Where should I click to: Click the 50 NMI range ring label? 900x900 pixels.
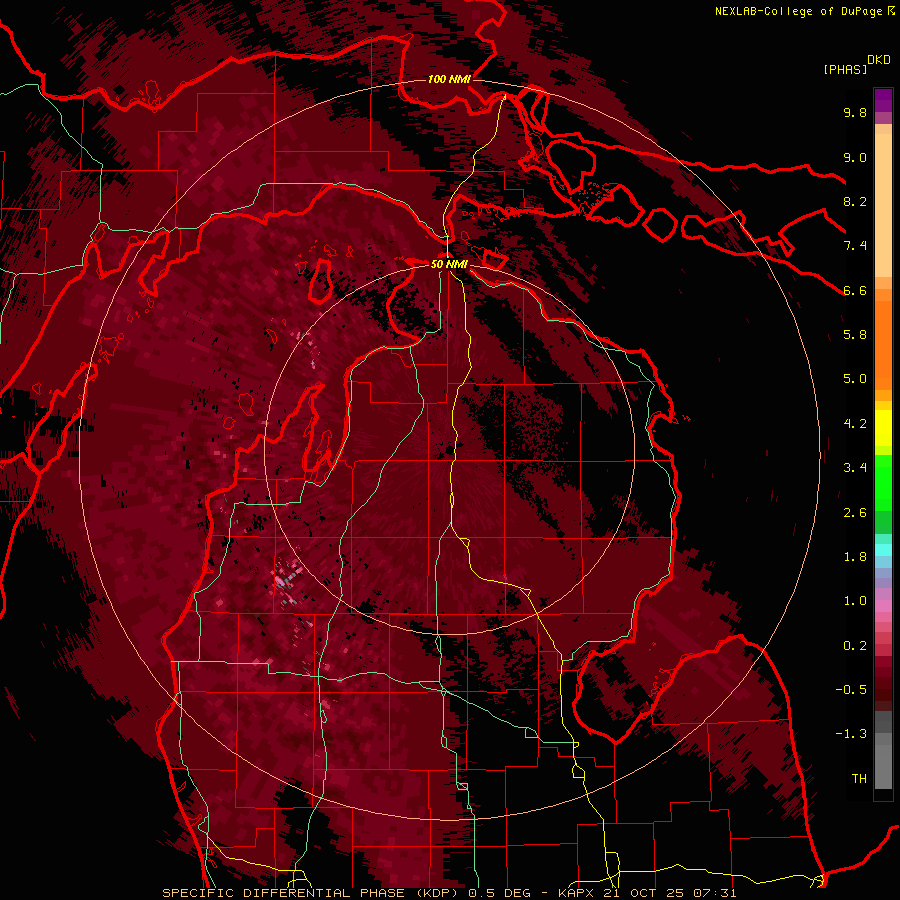(x=449, y=264)
